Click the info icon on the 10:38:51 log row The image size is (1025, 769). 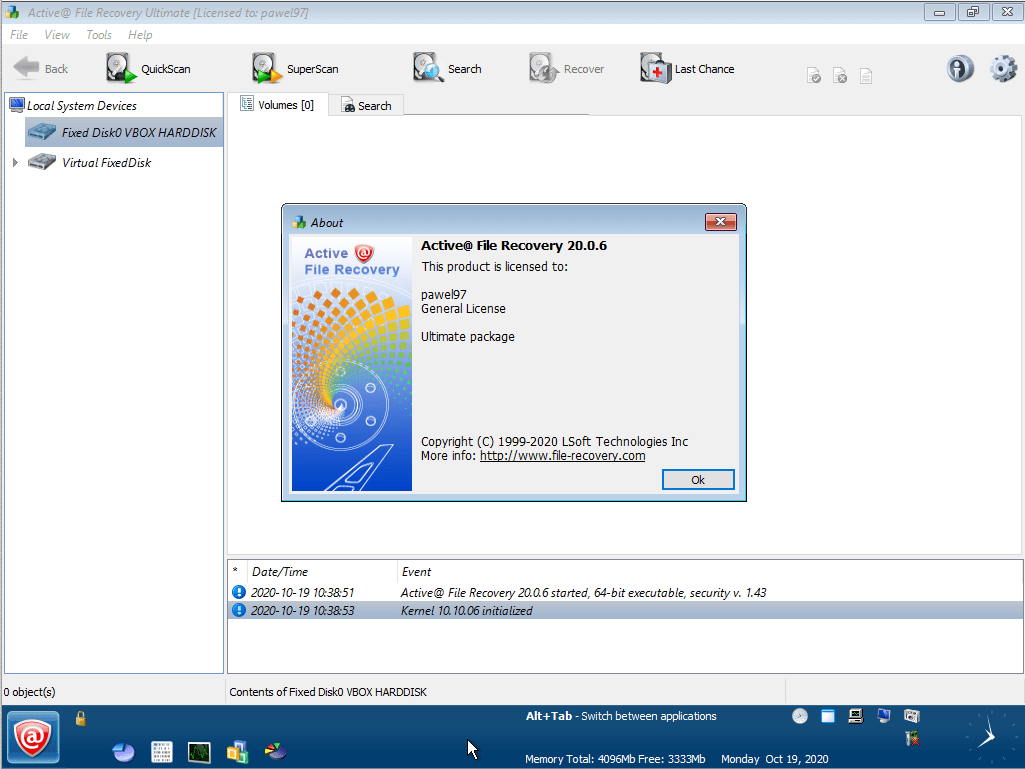239,592
